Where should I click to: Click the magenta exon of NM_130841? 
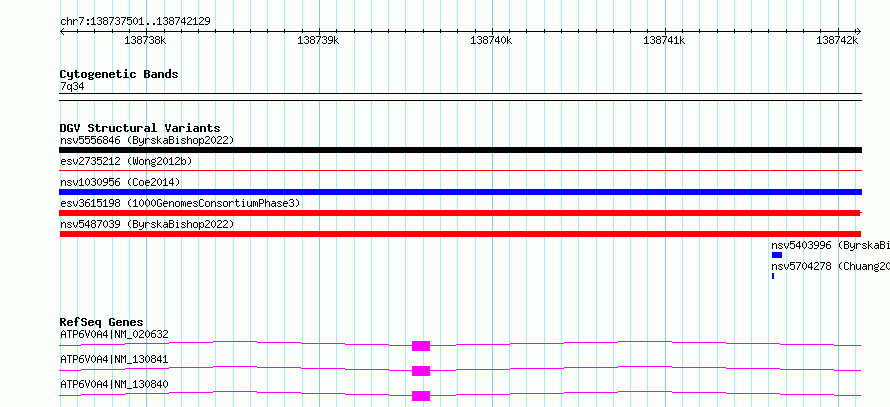click(421, 371)
